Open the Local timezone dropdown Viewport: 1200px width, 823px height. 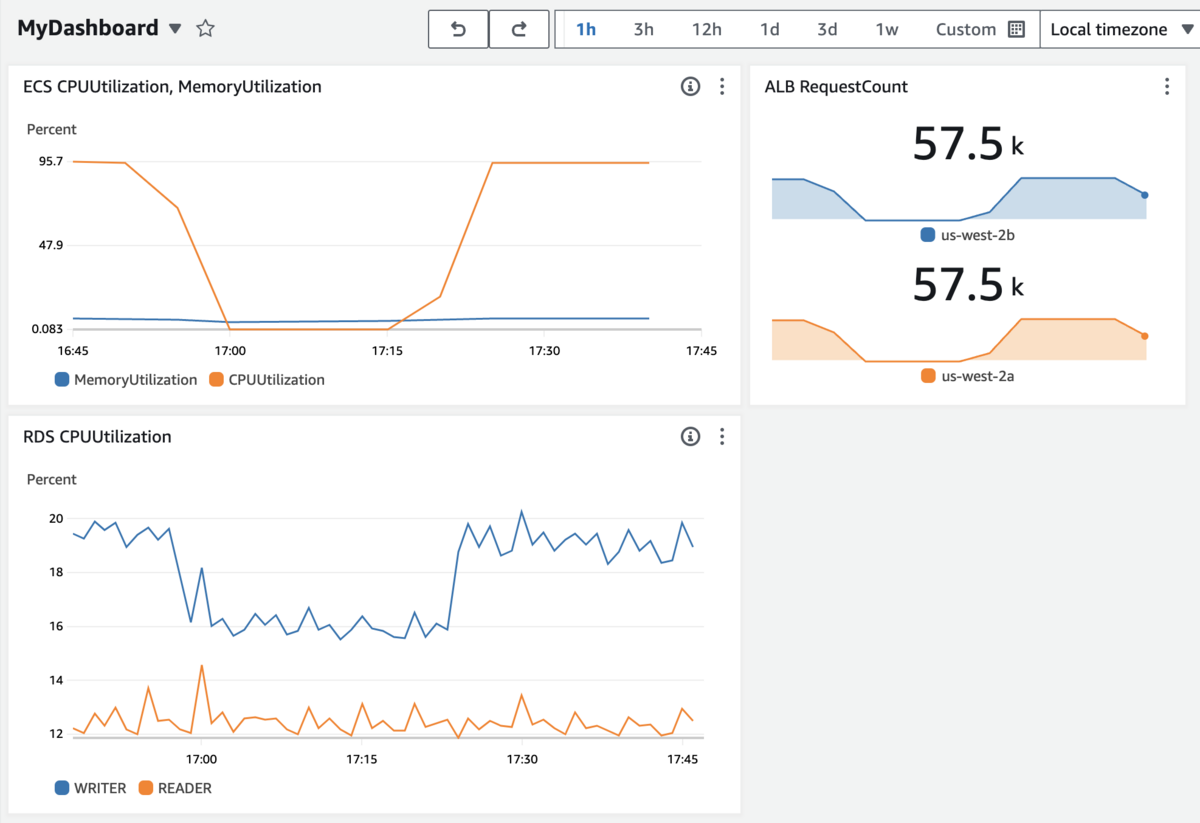[1120, 29]
